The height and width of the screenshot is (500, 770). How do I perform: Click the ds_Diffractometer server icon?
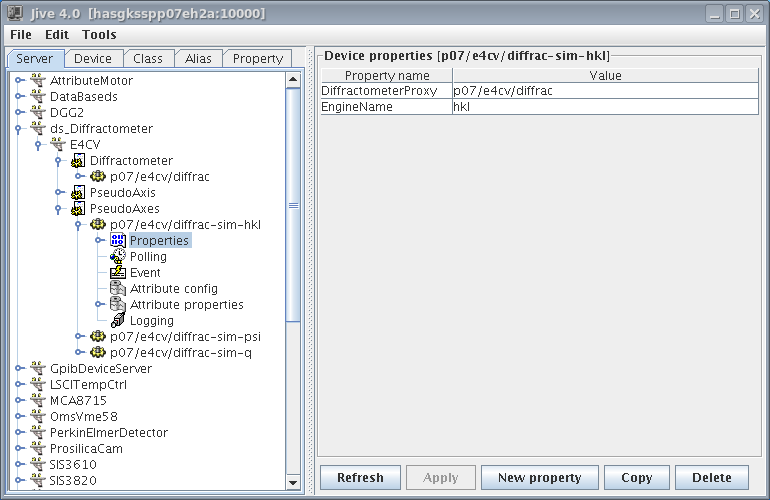[37, 128]
